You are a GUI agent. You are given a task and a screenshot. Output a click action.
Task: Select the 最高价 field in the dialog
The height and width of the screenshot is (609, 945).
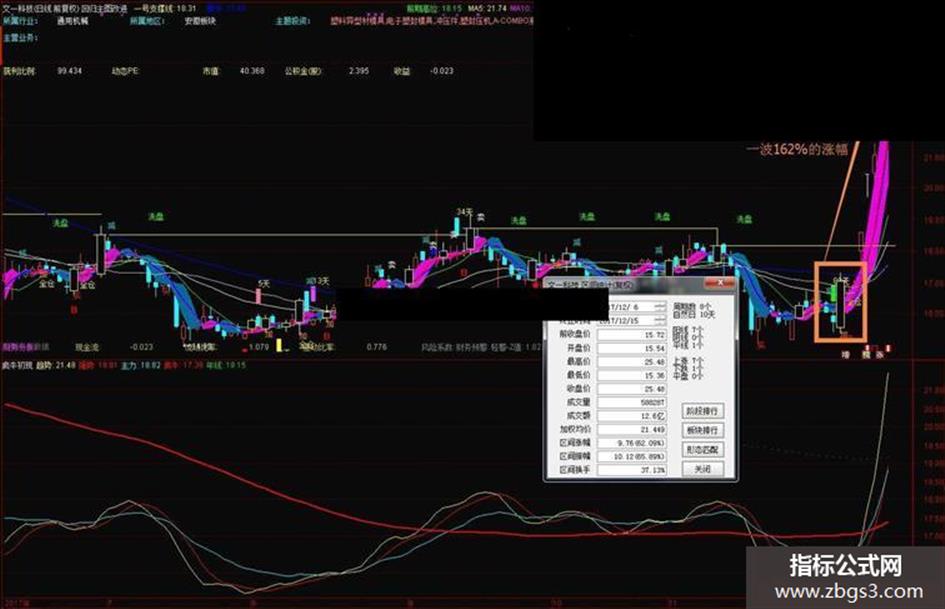(632, 362)
